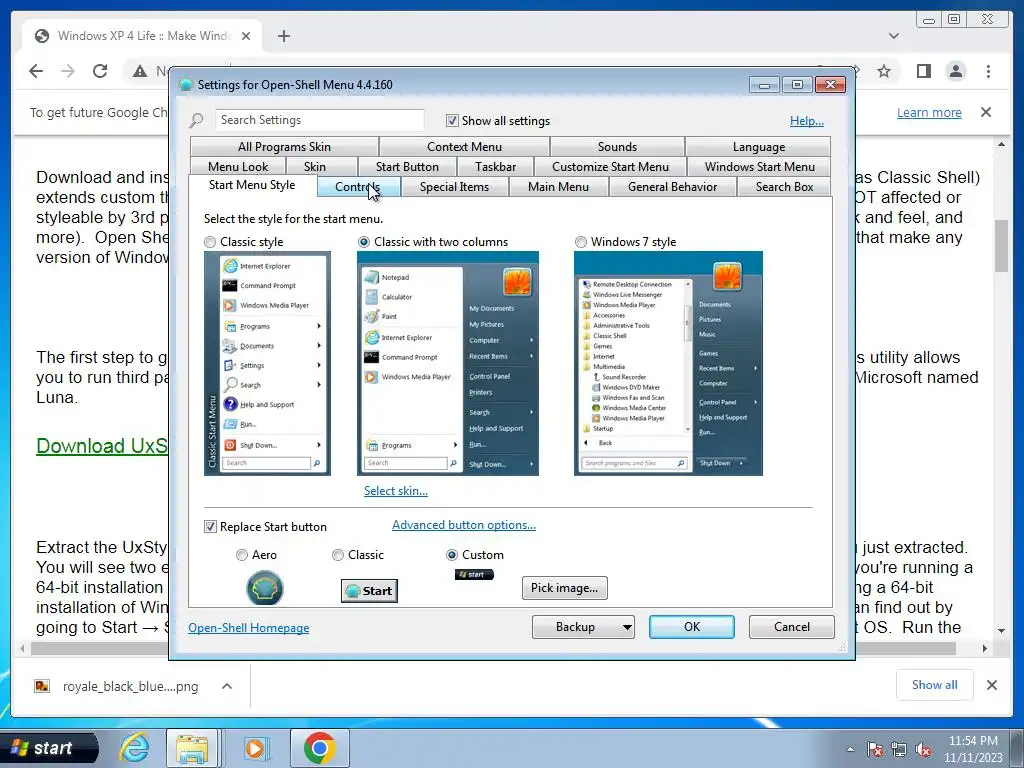Focus the Search Settings input field
This screenshot has width=1024, height=768.
(319, 120)
